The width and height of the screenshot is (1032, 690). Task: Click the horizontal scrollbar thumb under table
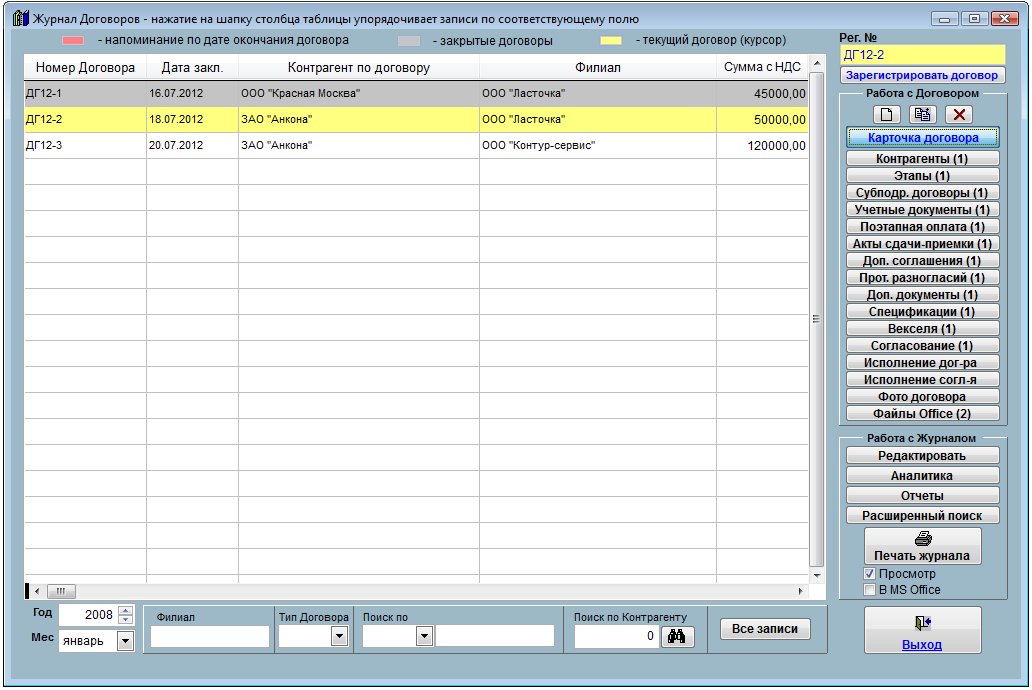(59, 591)
